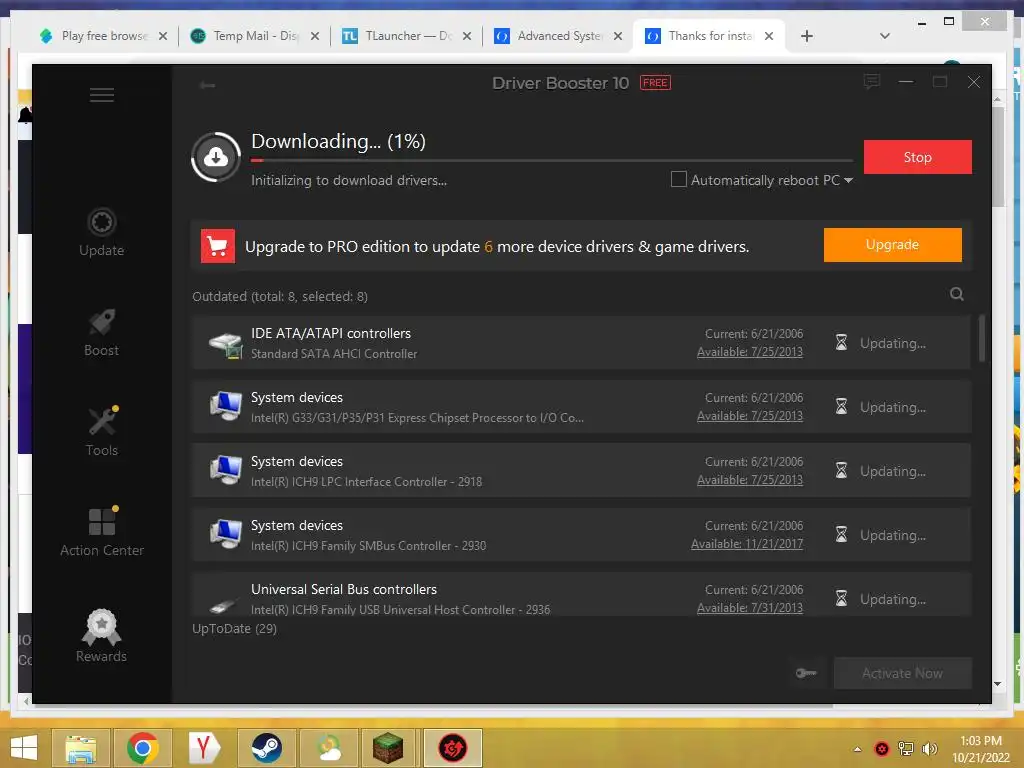Click the Activate Now button
This screenshot has height=768, width=1024.
coord(903,673)
